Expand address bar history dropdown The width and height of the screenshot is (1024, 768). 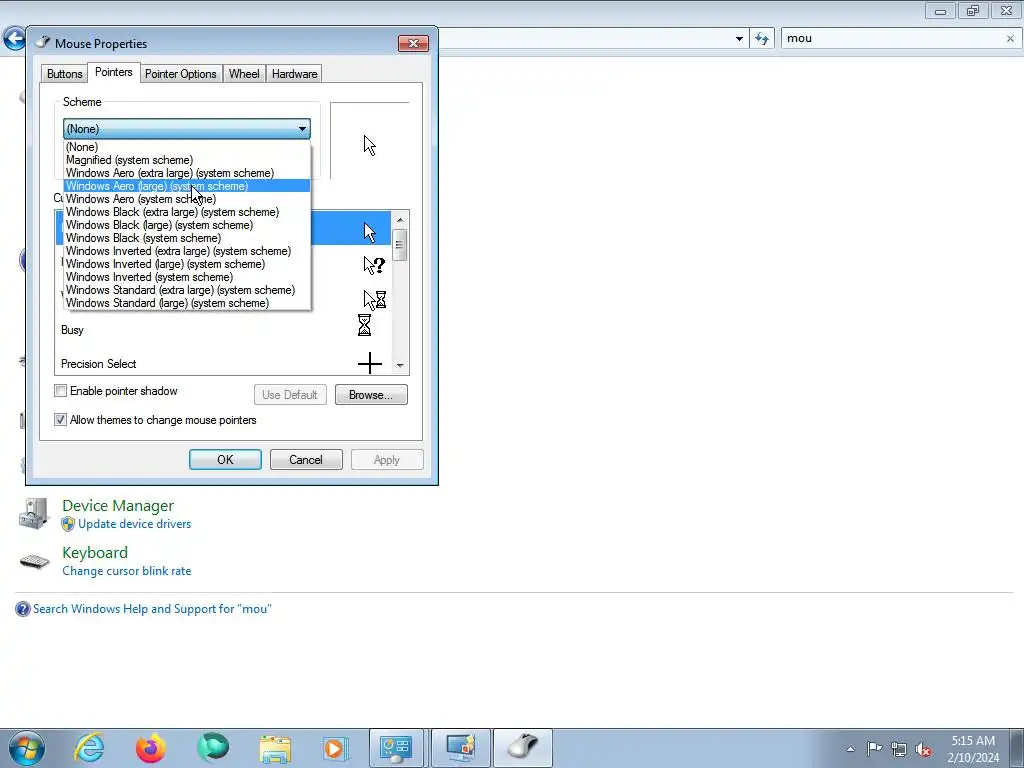coord(739,39)
